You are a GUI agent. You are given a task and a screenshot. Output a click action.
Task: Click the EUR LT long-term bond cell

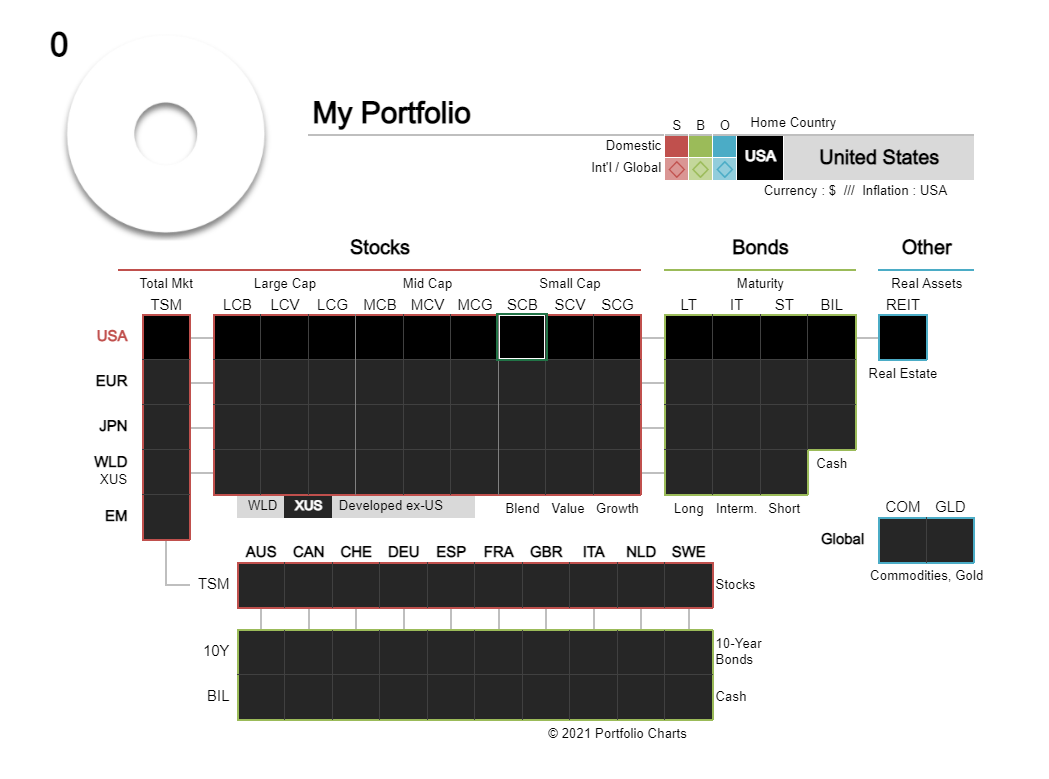[x=689, y=382]
